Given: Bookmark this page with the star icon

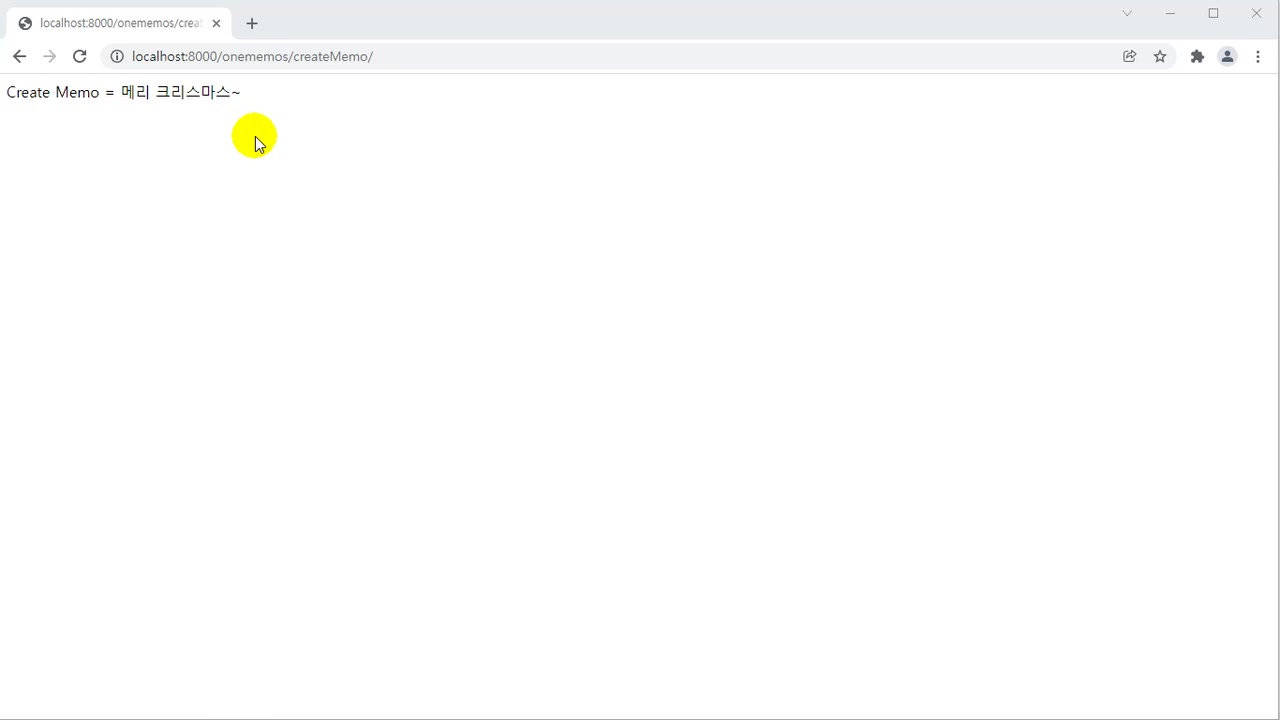Looking at the screenshot, I should [x=1160, y=56].
